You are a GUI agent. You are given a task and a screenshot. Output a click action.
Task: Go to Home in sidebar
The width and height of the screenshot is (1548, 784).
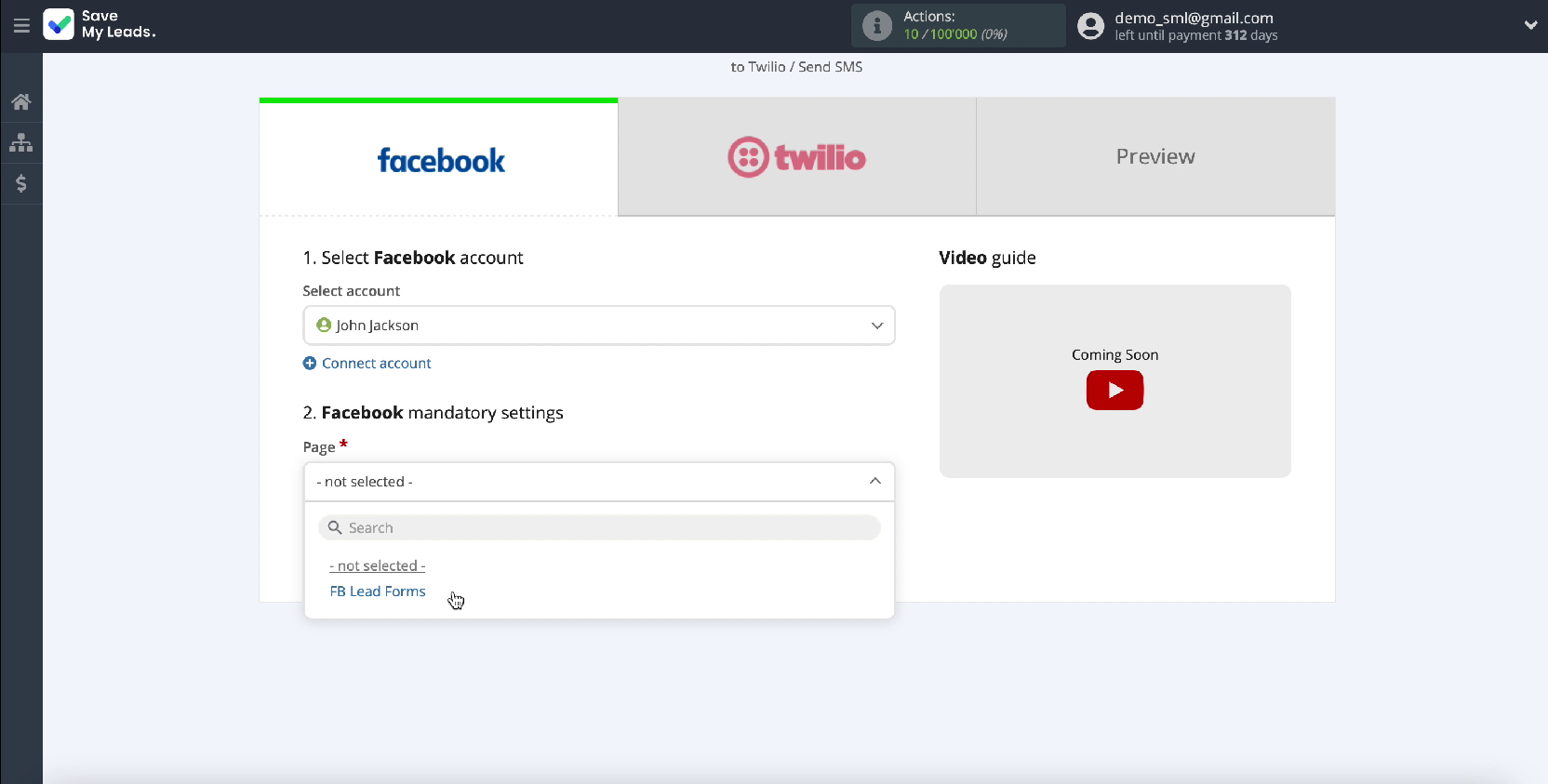(21, 101)
